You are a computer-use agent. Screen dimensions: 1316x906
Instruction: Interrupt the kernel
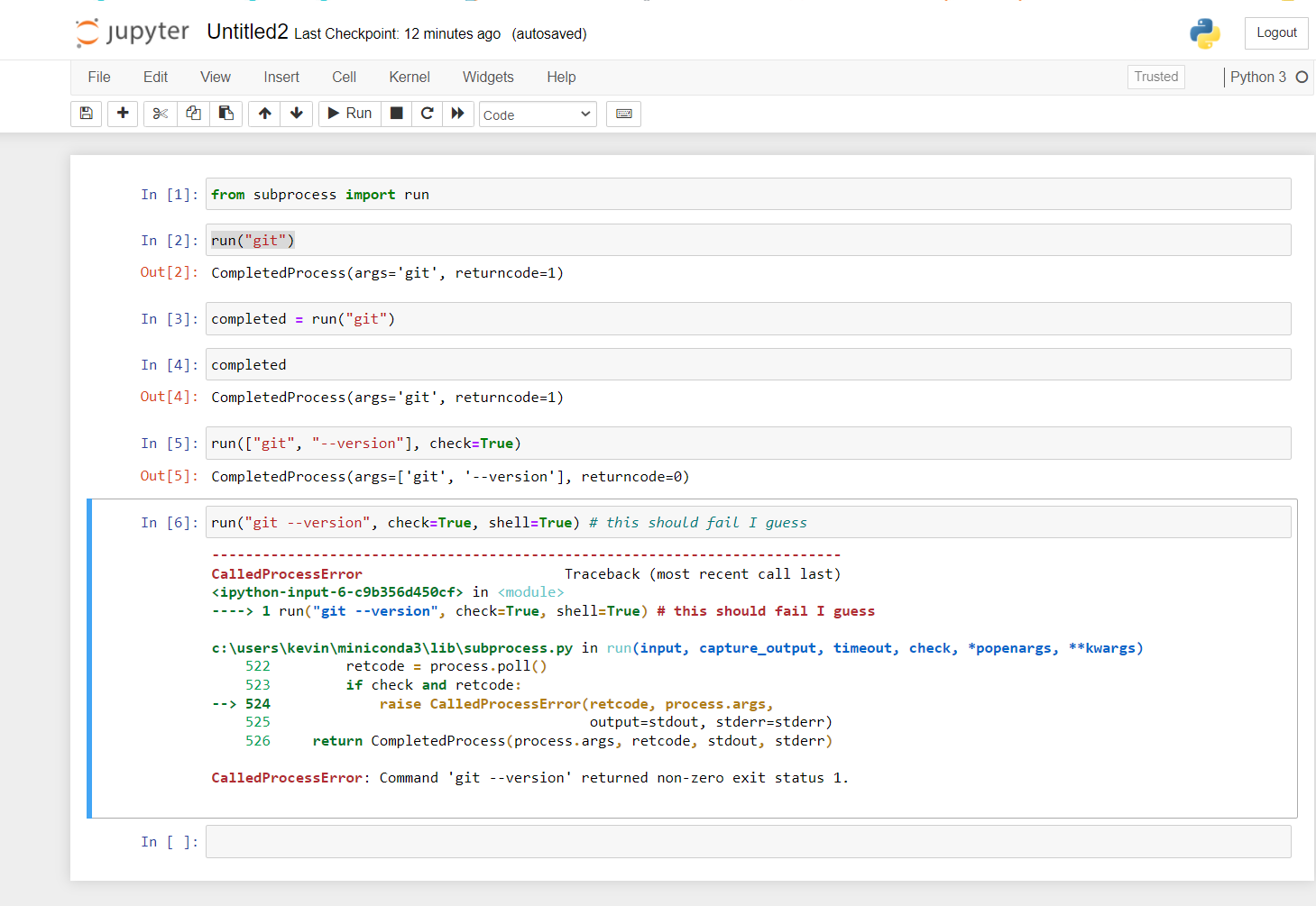point(396,114)
